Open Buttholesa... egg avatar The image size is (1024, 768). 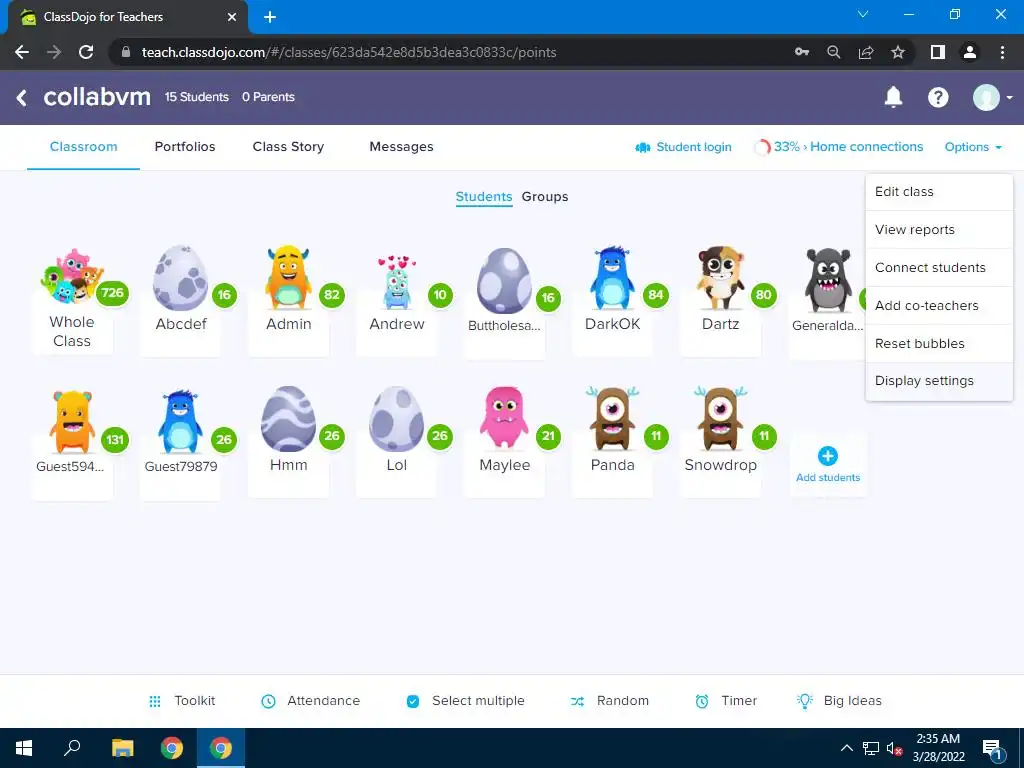[x=504, y=281]
